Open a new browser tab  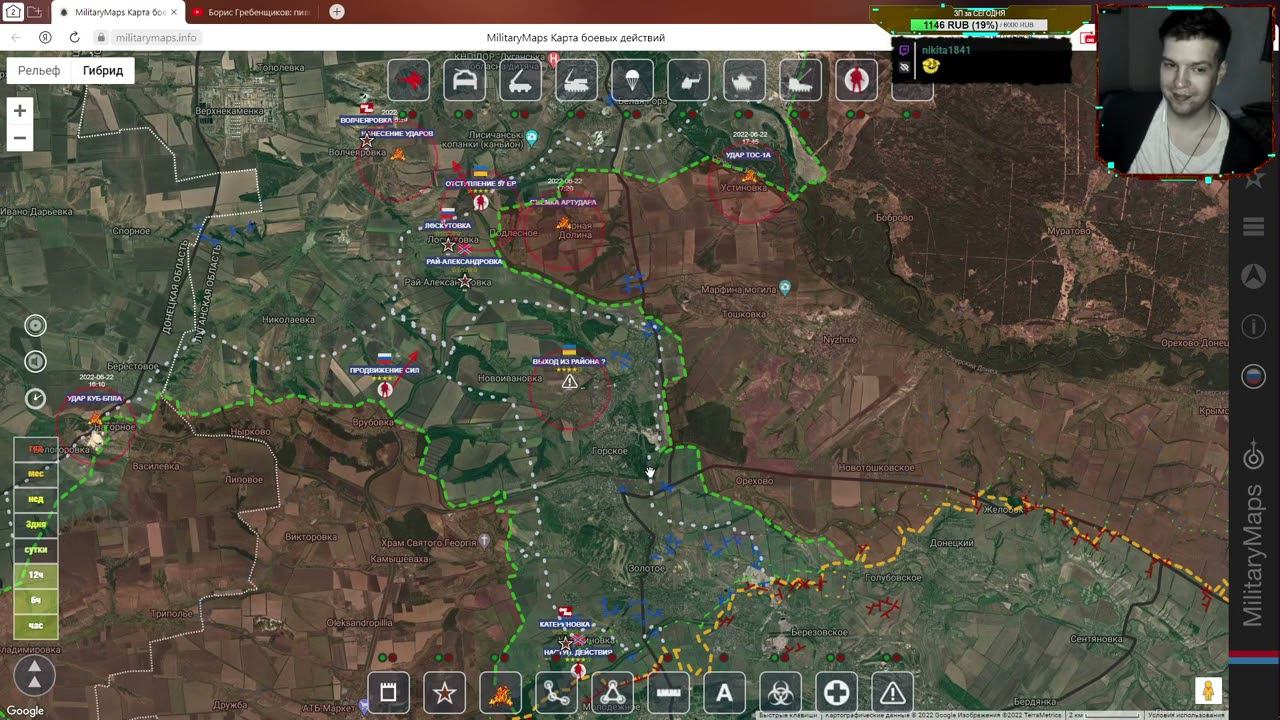(x=337, y=12)
